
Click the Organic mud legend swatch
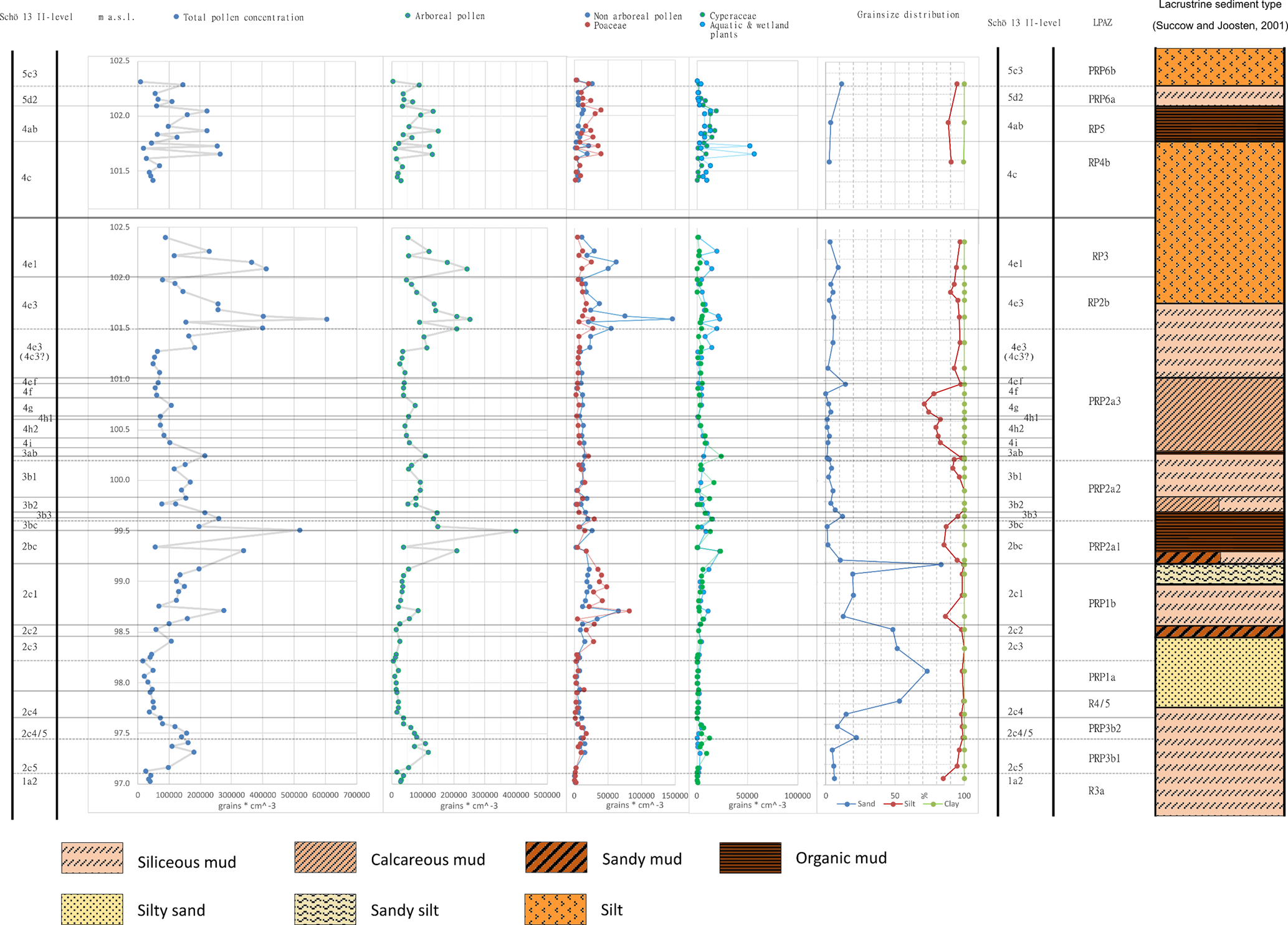click(750, 857)
